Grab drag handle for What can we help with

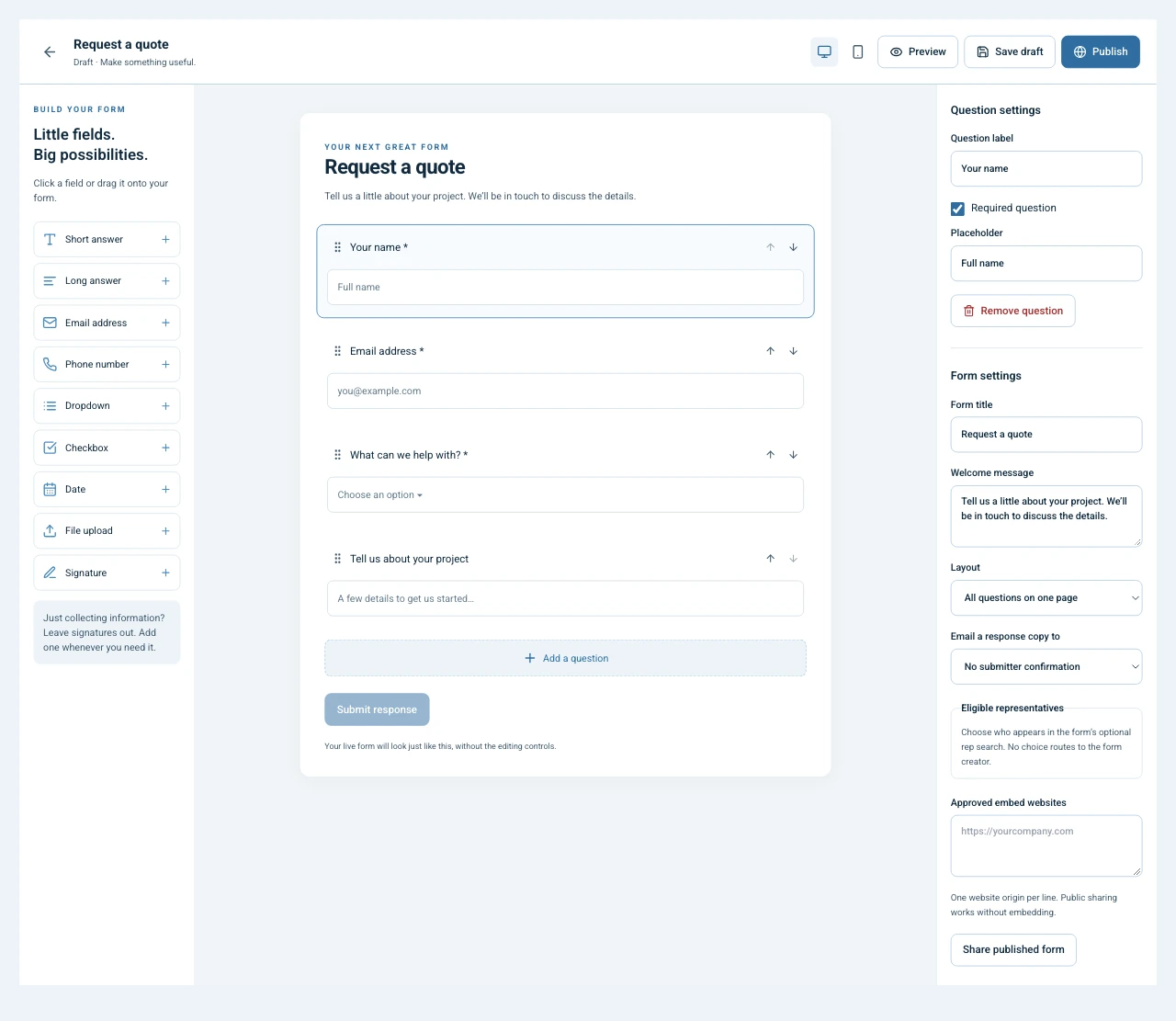337,455
